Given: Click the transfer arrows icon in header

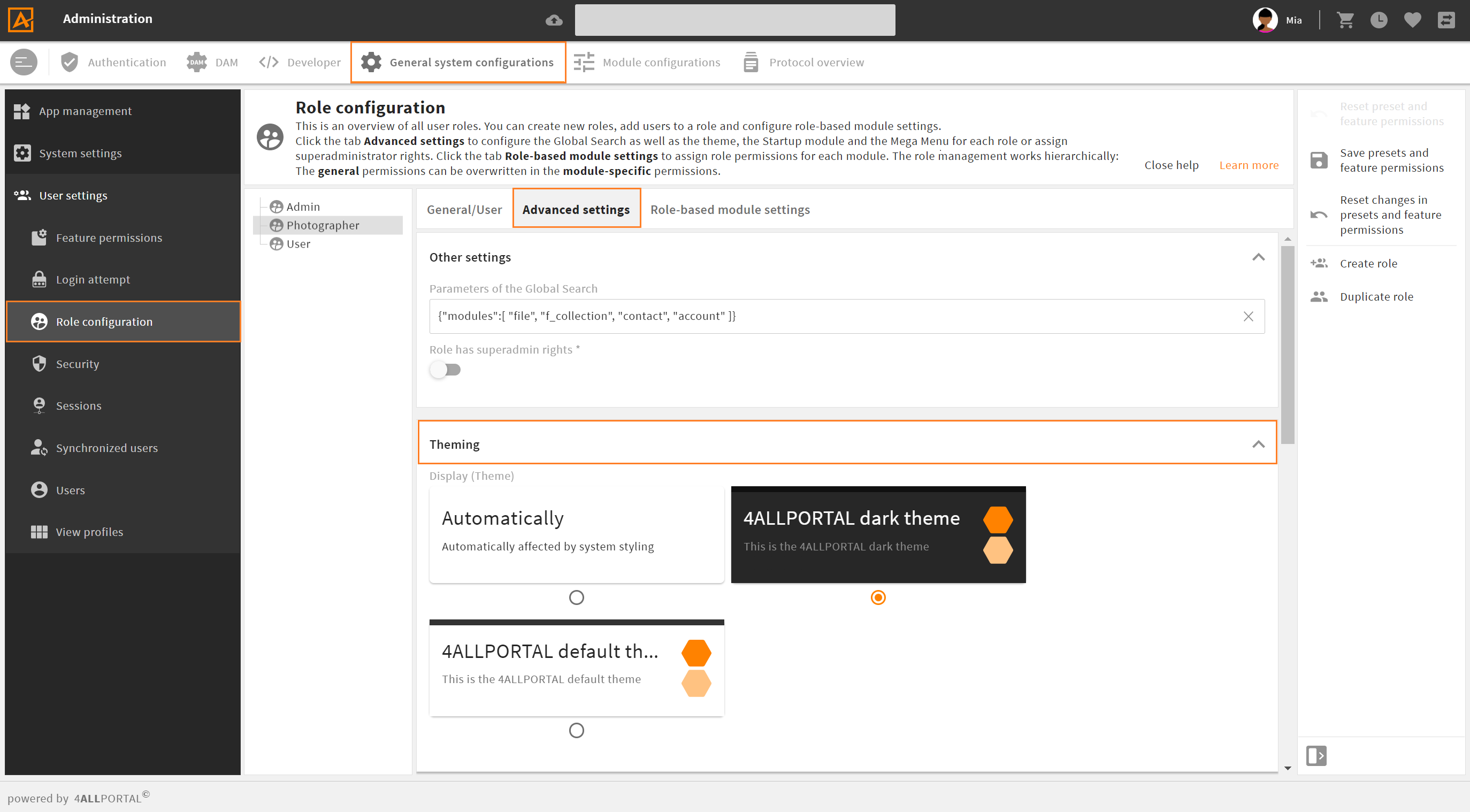Looking at the screenshot, I should pyautogui.click(x=1446, y=20).
